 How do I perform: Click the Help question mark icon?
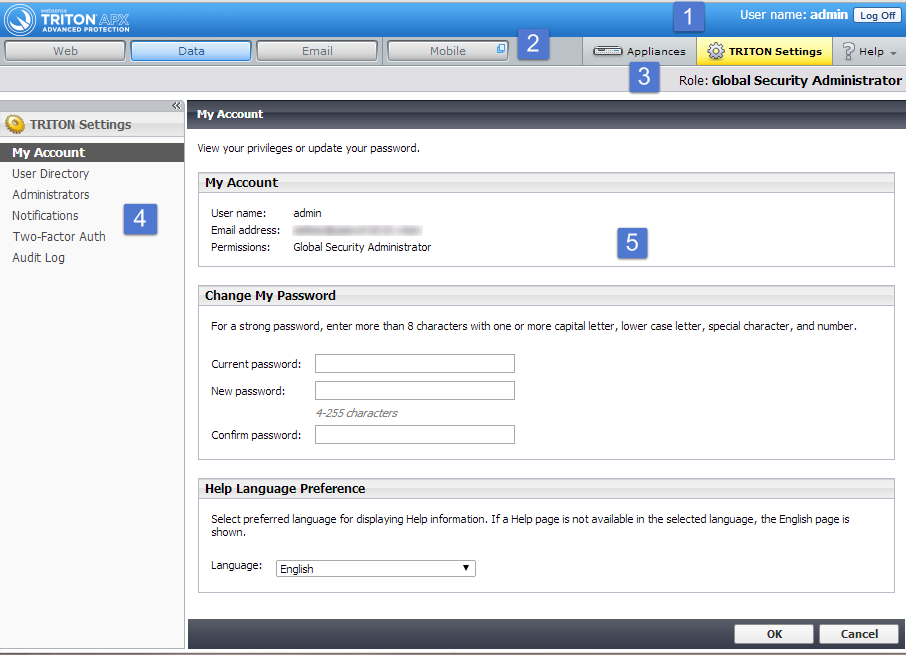[x=848, y=51]
